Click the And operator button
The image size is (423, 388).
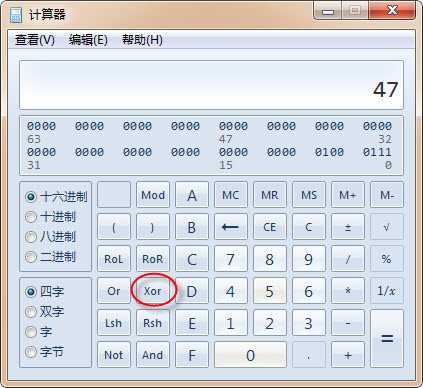[153, 355]
